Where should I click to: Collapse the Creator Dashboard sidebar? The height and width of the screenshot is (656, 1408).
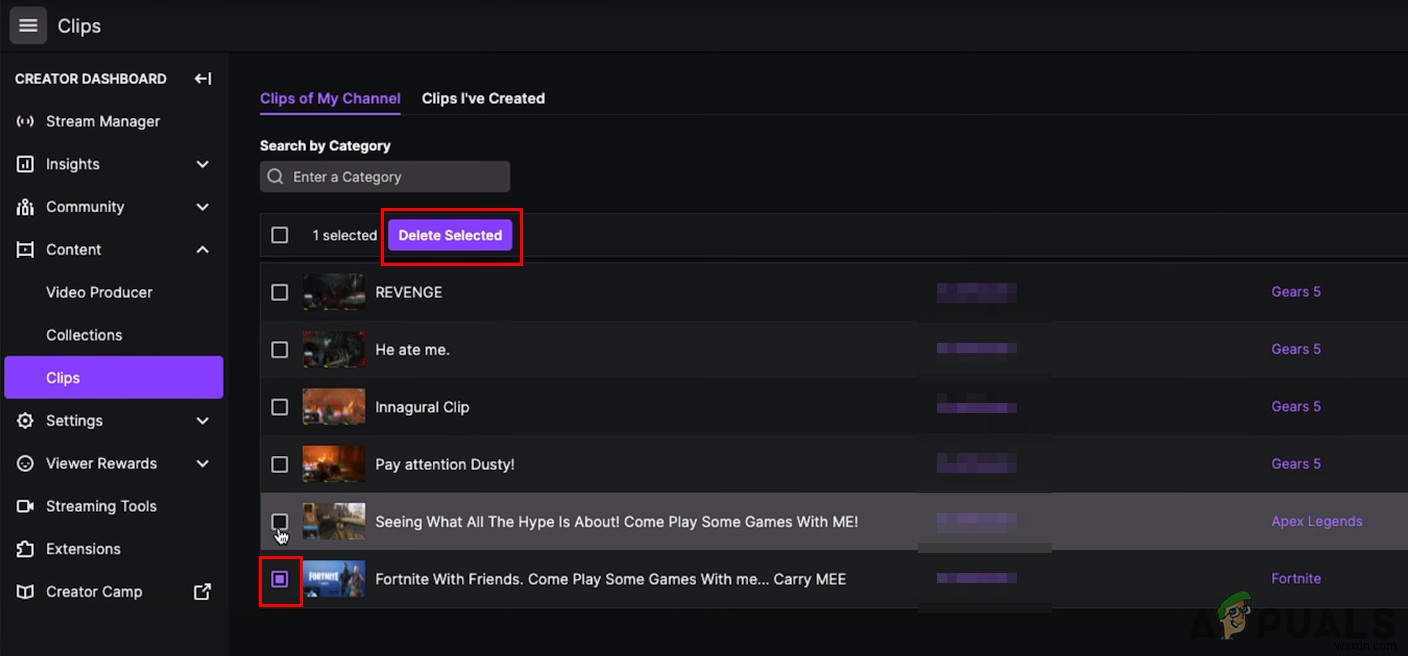click(202, 78)
